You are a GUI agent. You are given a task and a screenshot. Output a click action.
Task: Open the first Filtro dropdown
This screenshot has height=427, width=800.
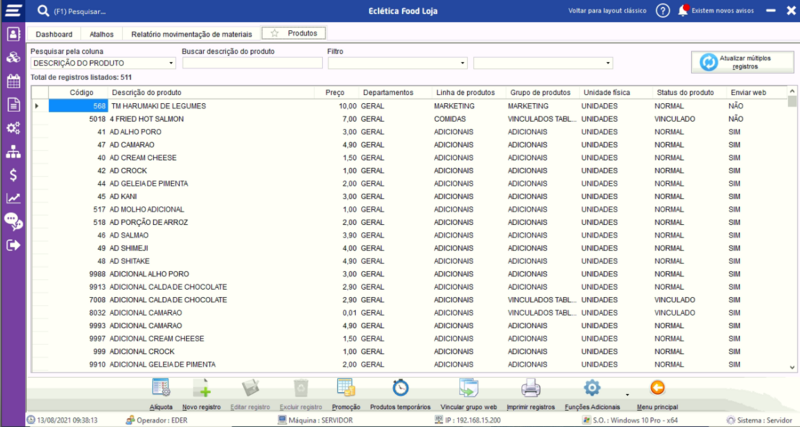(463, 63)
